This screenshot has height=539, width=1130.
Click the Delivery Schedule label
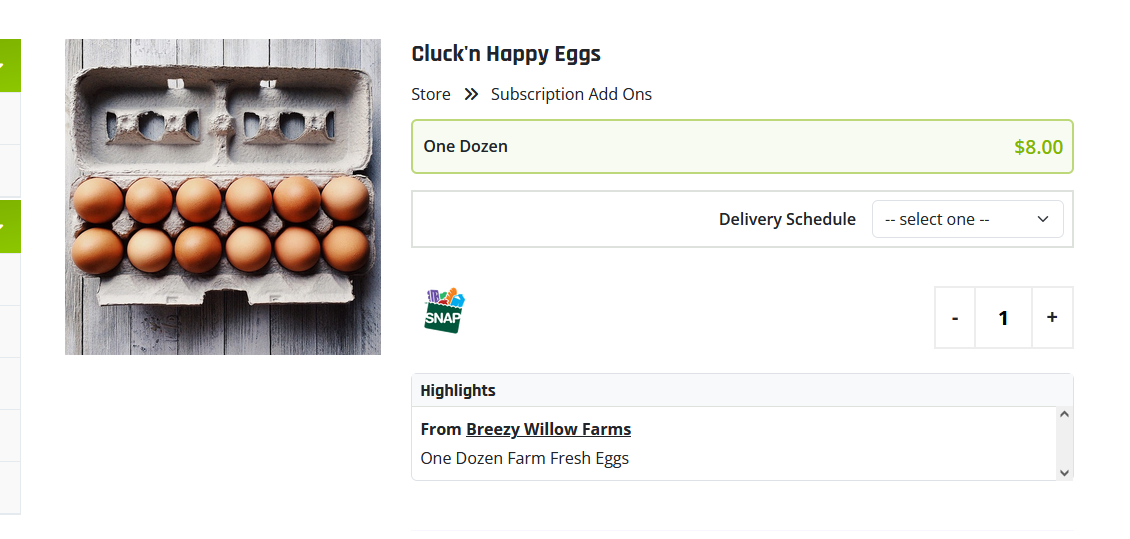click(x=787, y=219)
